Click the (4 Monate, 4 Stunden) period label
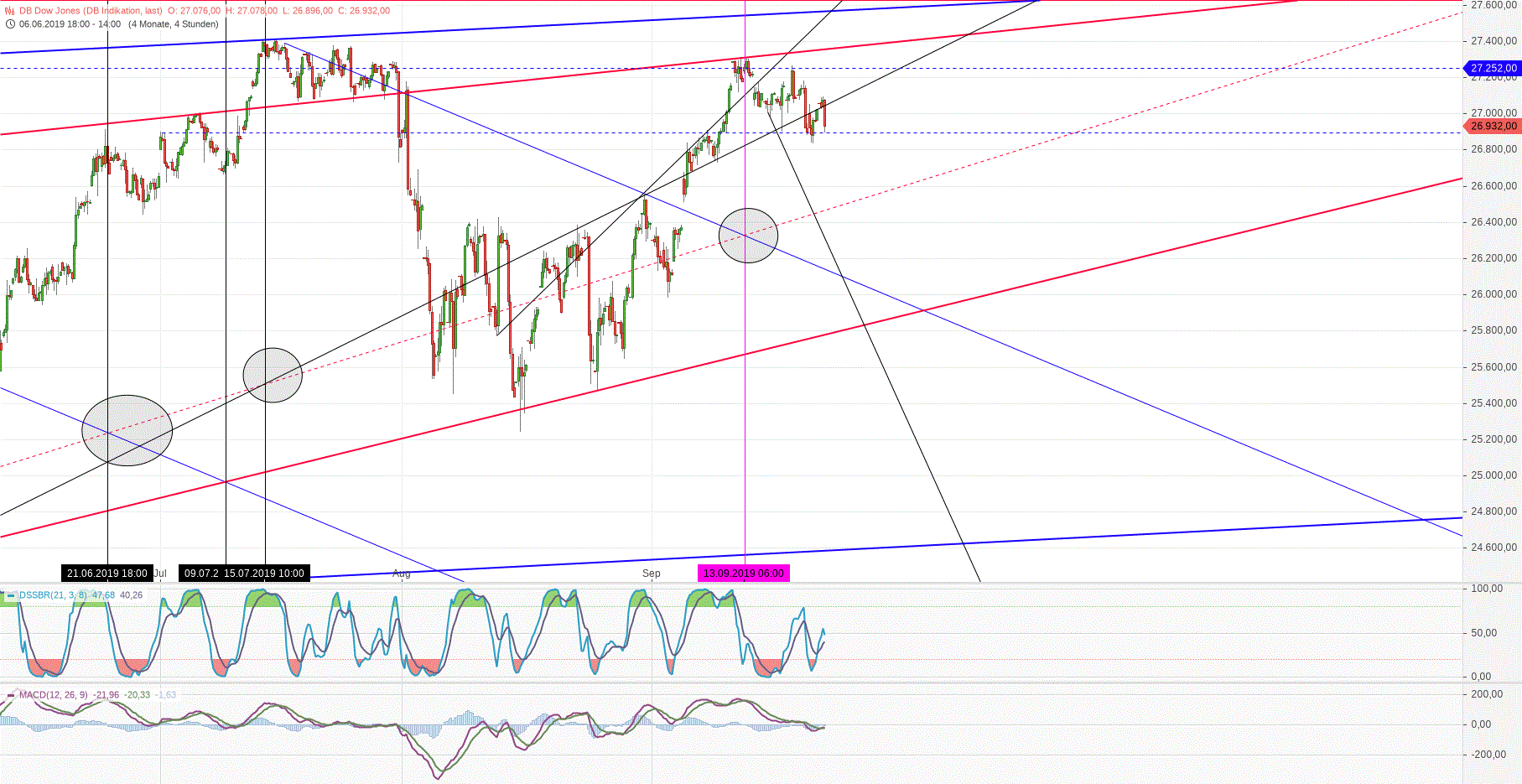This screenshot has height=784, width=1522. click(174, 24)
